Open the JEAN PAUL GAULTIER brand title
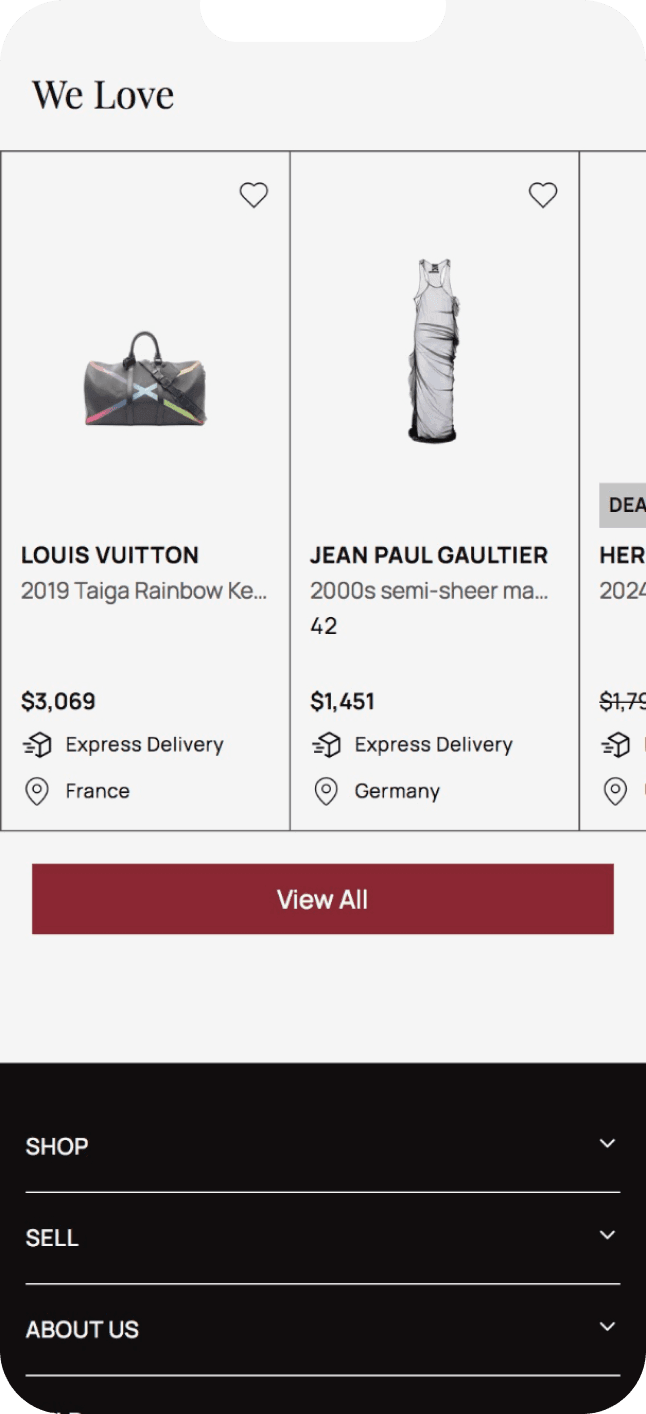This screenshot has width=646, height=1414. [x=429, y=555]
